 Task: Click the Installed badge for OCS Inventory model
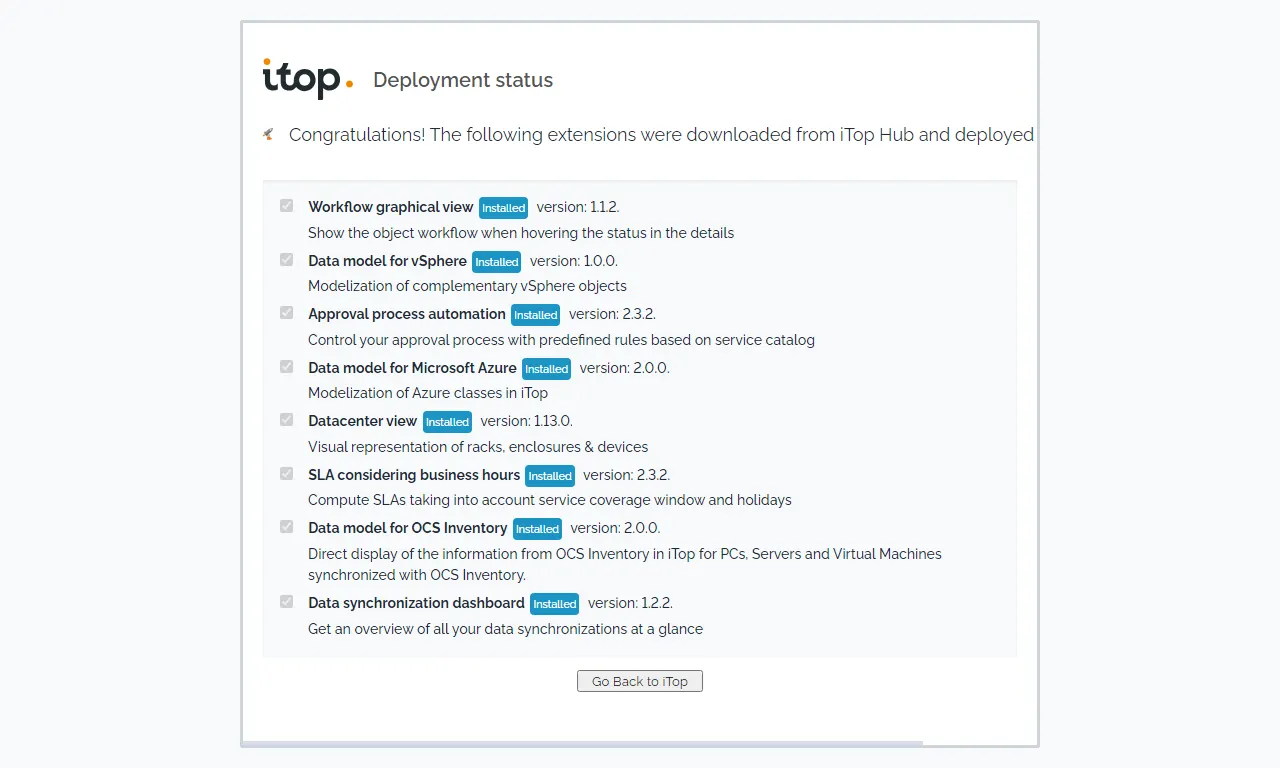coord(537,529)
